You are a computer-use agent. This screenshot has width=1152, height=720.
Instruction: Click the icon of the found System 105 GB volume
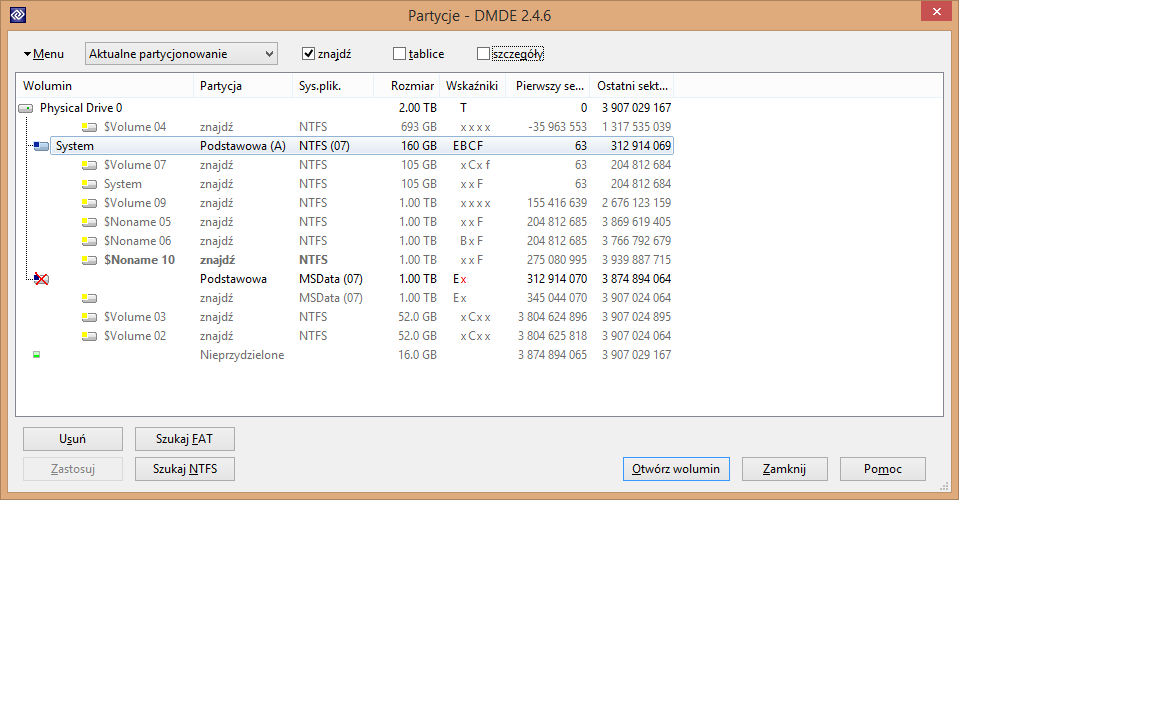click(90, 184)
